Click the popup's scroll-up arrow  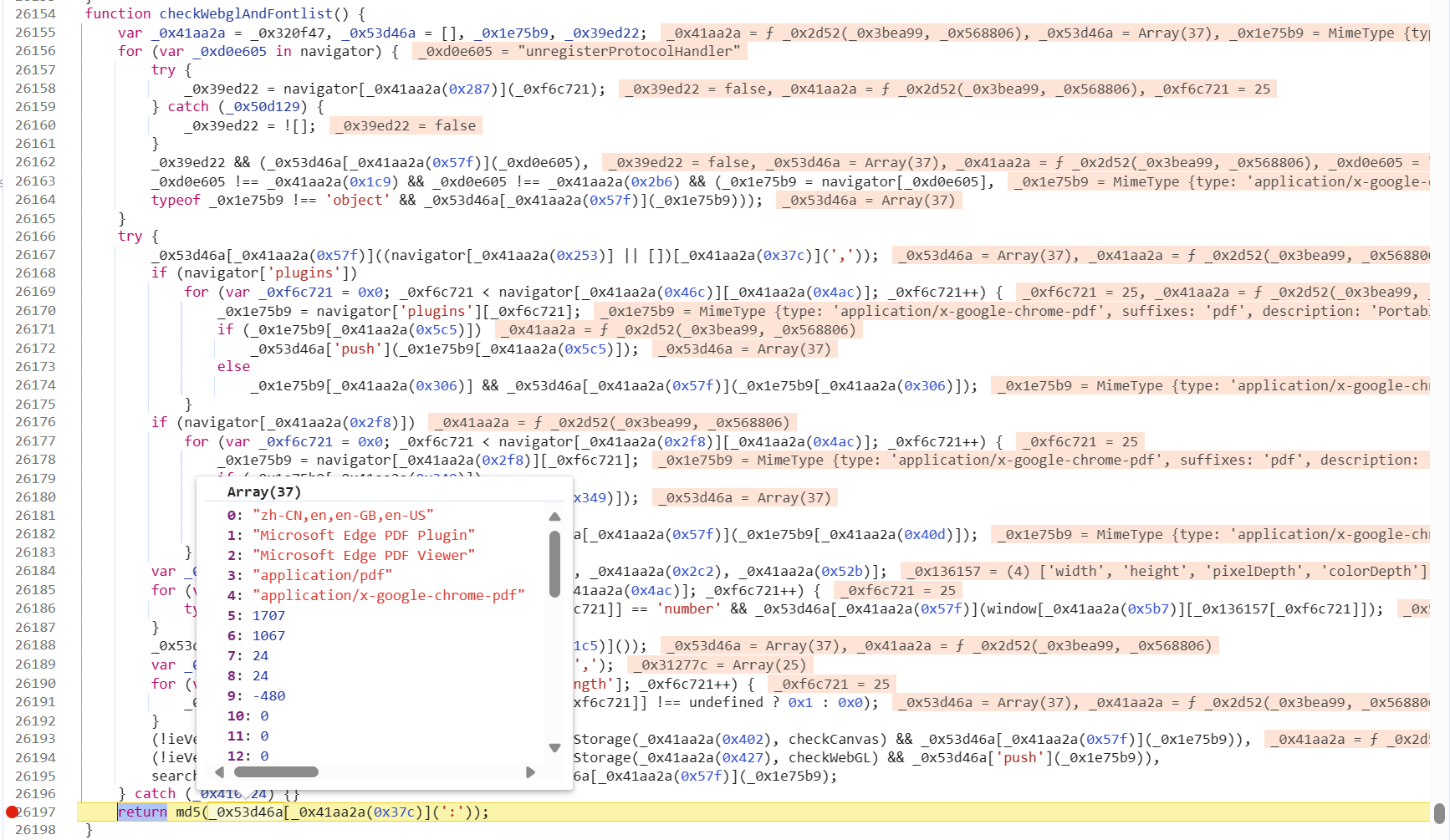pos(554,517)
